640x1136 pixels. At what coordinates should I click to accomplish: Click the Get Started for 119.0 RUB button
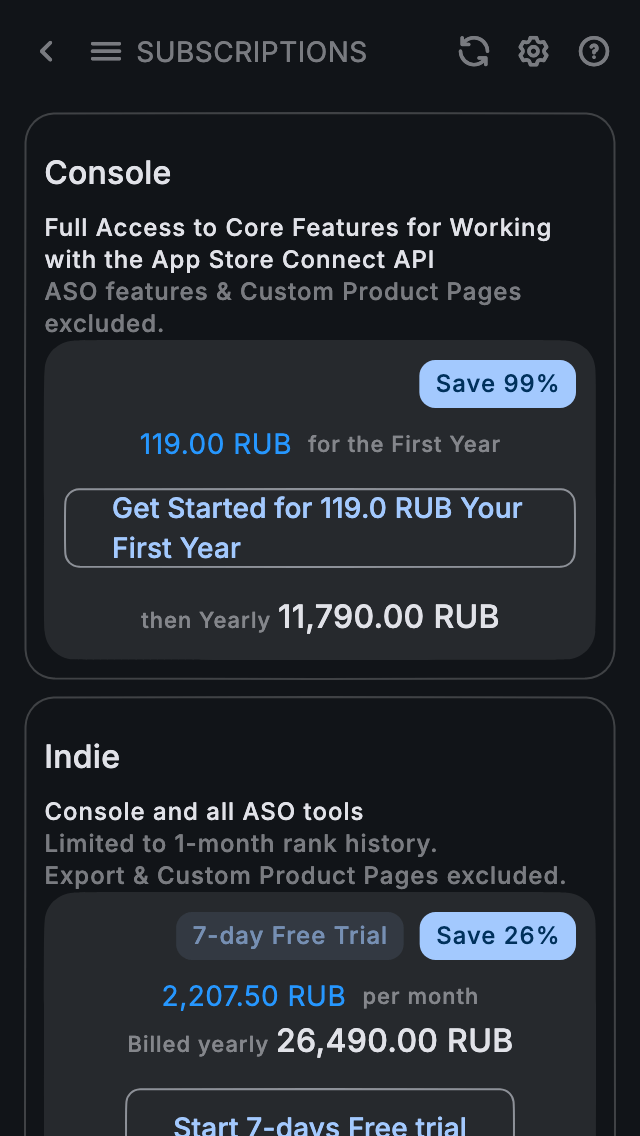(x=320, y=528)
